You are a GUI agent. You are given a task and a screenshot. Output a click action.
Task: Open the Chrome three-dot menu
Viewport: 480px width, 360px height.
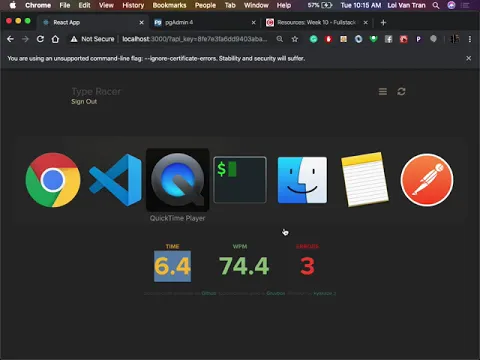pyautogui.click(x=470, y=39)
